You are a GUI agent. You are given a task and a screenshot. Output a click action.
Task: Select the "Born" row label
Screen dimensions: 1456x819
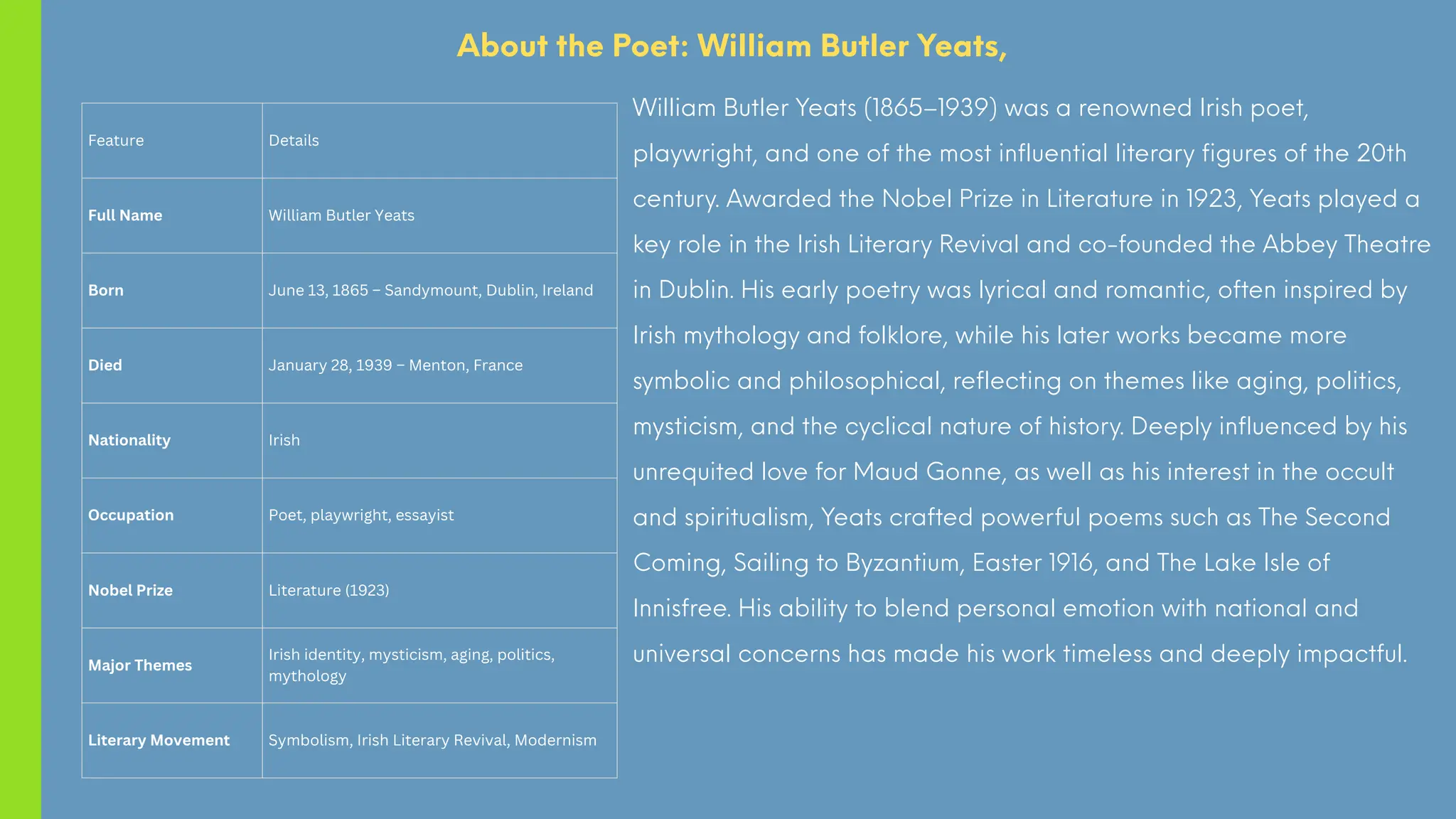106,290
